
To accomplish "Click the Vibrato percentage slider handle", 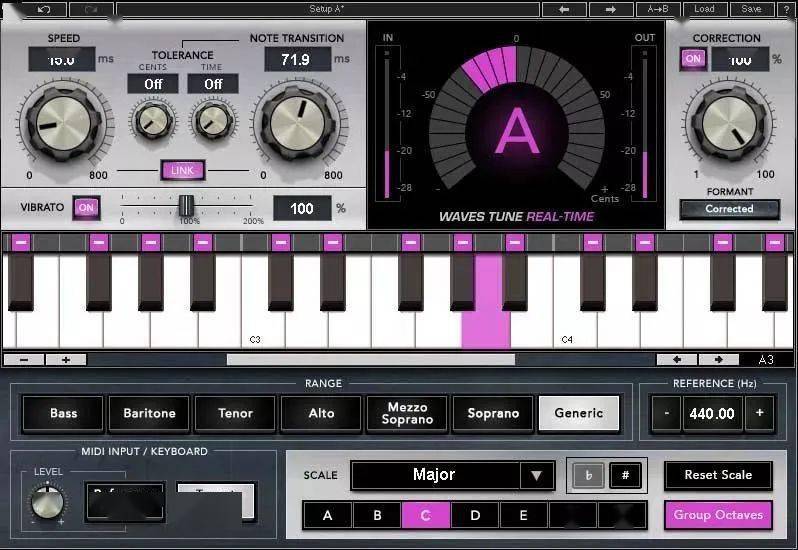I will 186,206.
